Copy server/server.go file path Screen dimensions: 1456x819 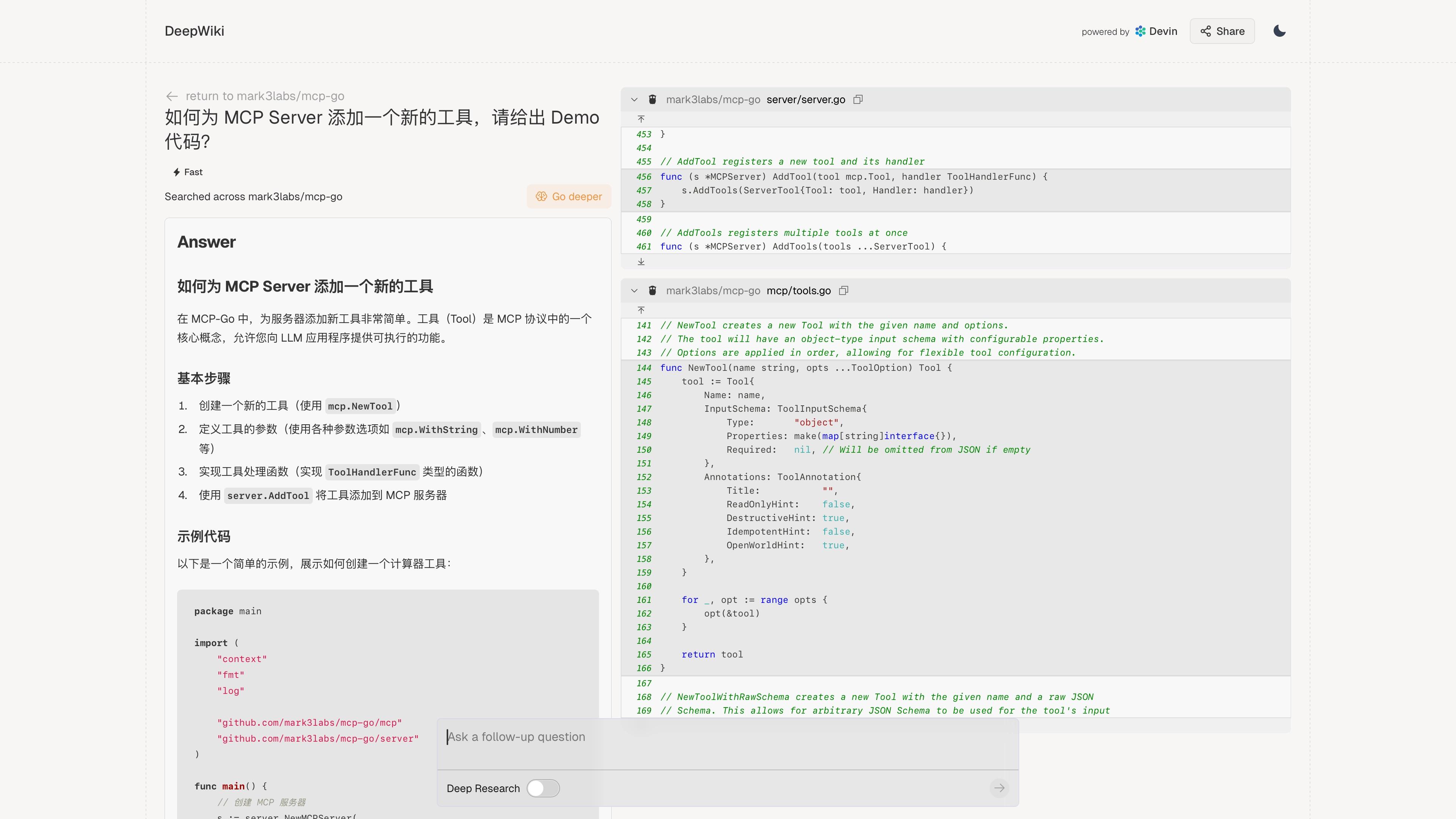click(857, 99)
